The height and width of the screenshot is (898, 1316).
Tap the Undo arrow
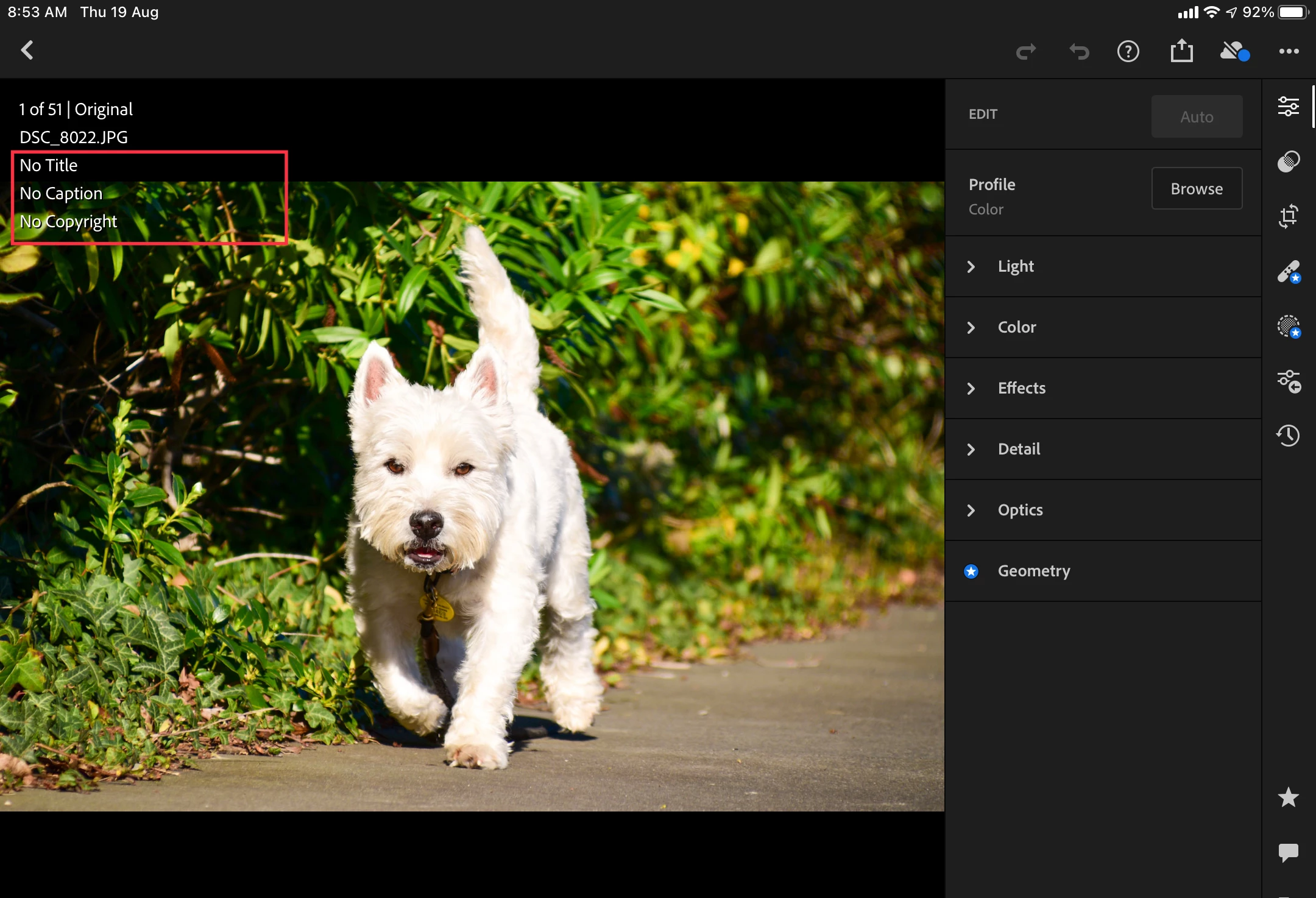point(1079,51)
